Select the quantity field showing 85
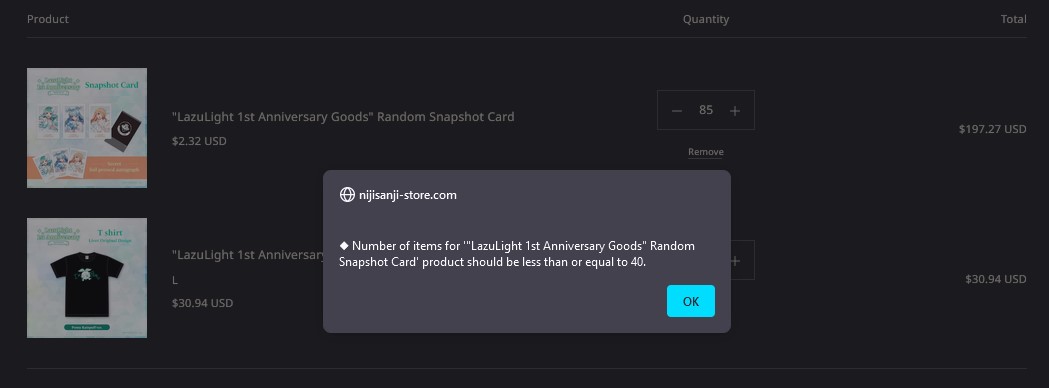The width and height of the screenshot is (1049, 388). pyautogui.click(x=706, y=110)
